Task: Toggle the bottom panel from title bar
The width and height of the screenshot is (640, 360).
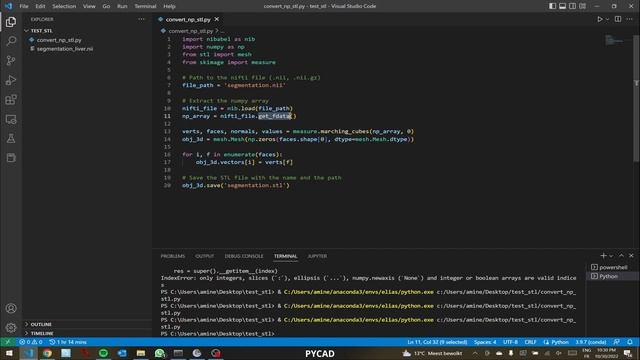Action: [x=562, y=6]
